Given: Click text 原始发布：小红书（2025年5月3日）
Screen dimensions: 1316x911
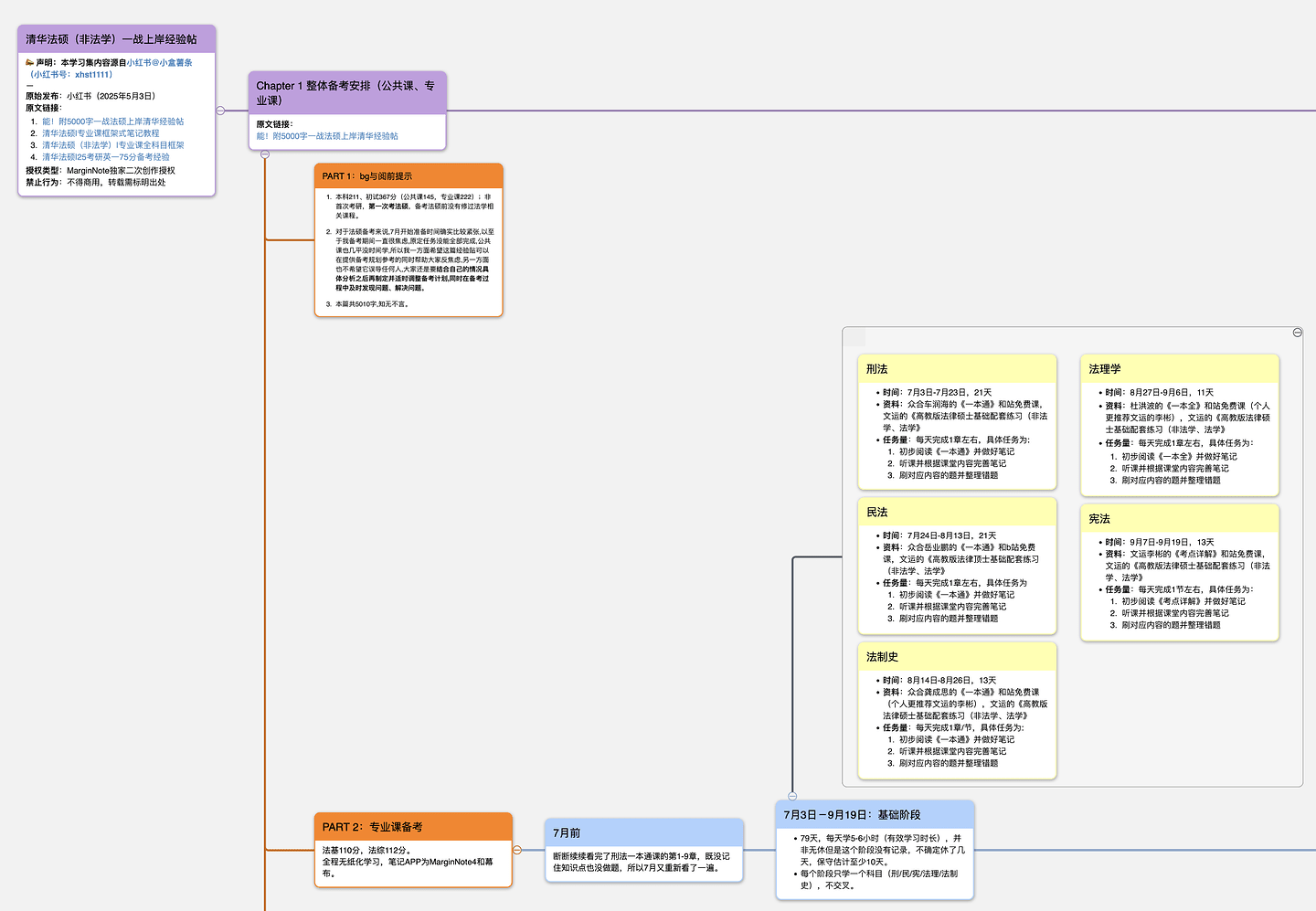Looking at the screenshot, I should pos(90,96).
